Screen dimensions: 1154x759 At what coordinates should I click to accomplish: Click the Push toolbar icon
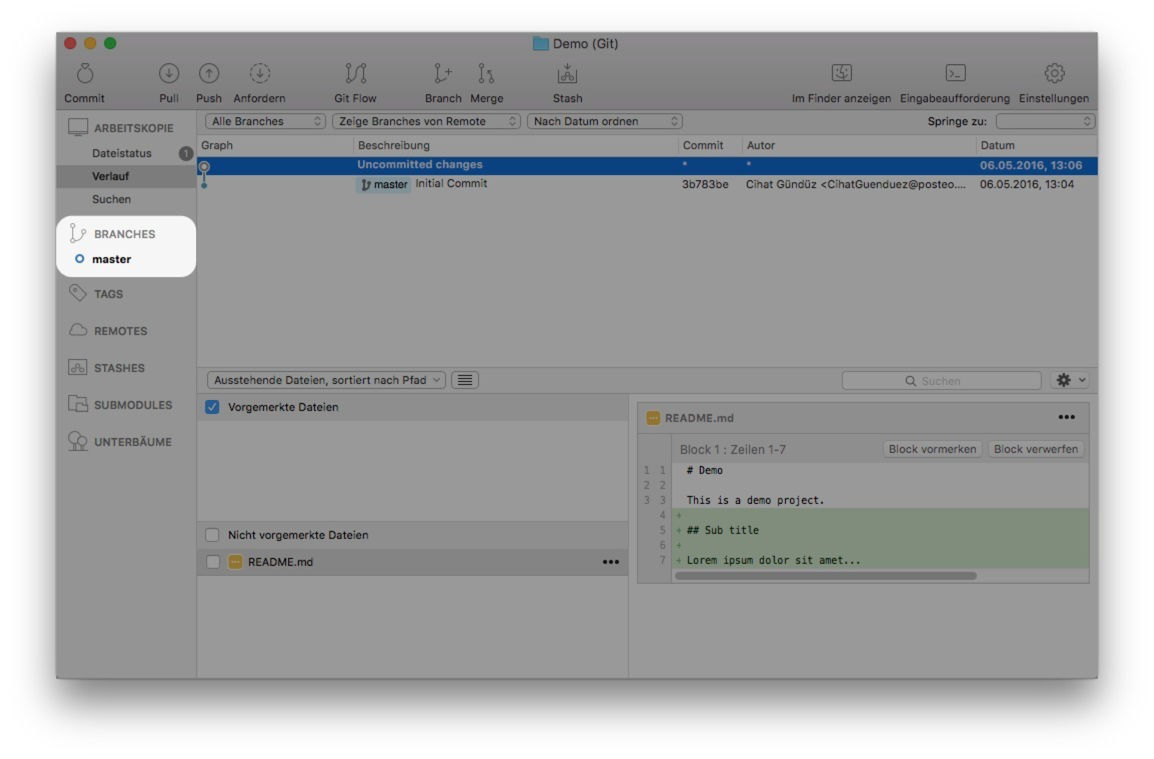[209, 74]
